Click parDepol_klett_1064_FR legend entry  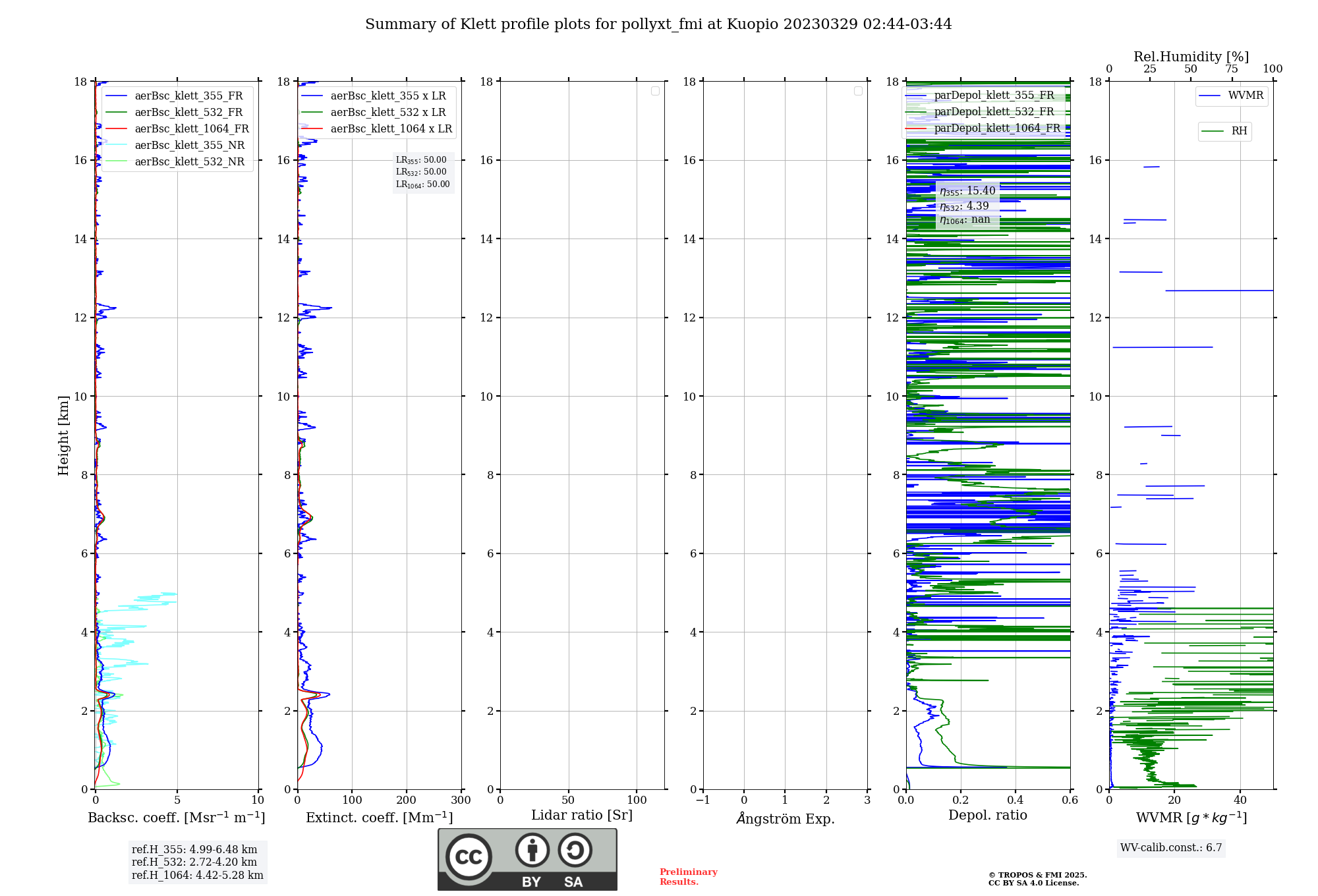click(x=983, y=128)
